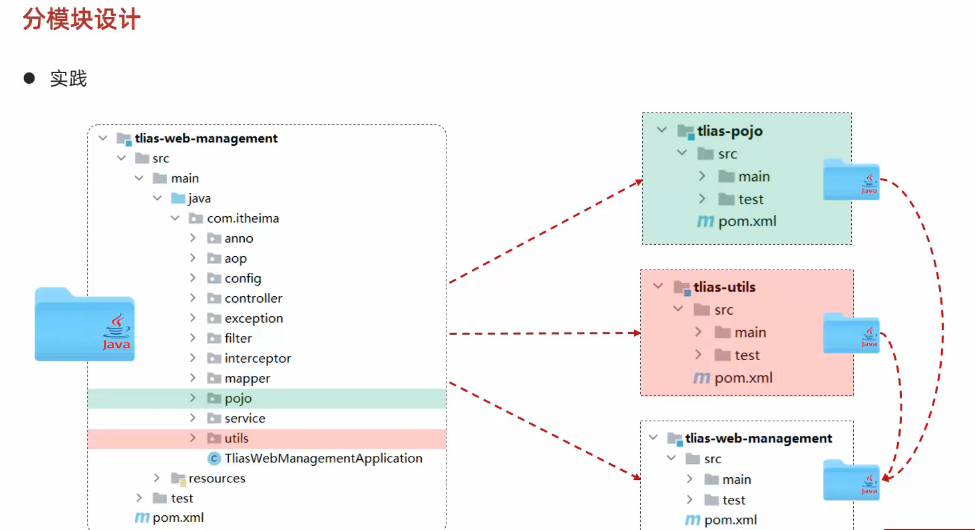
Task: Select the tlias-pojo module name
Action: point(729,131)
